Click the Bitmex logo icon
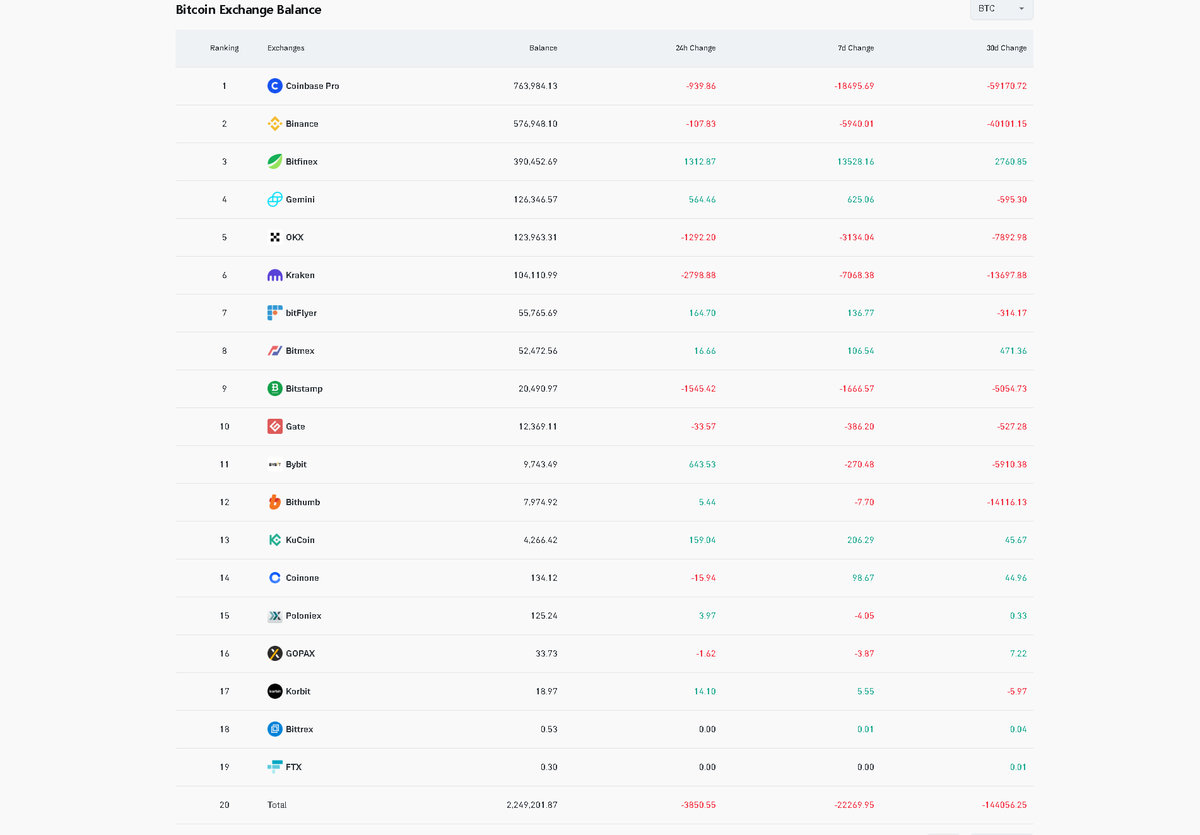Screen dimensions: 1200x835 (x=275, y=351)
